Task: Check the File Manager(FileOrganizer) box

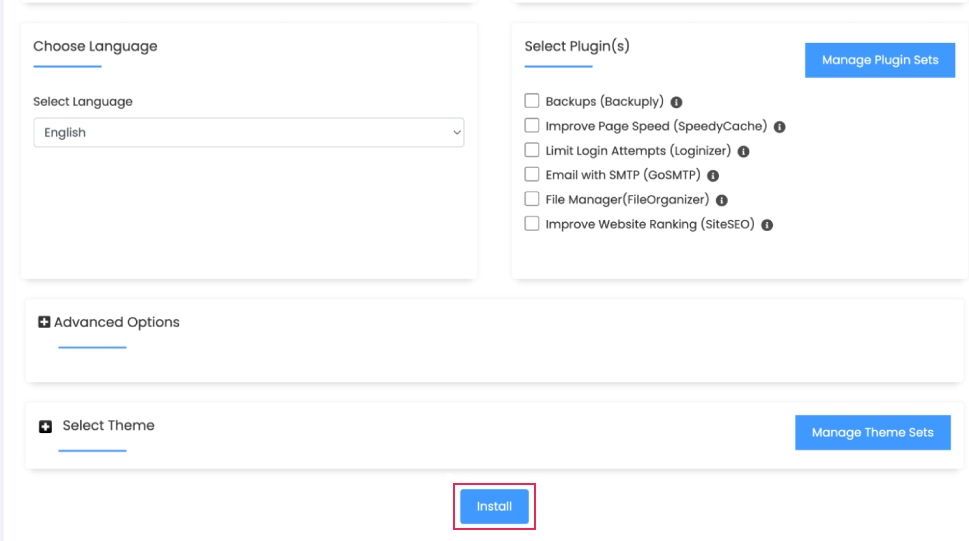Action: (x=531, y=199)
